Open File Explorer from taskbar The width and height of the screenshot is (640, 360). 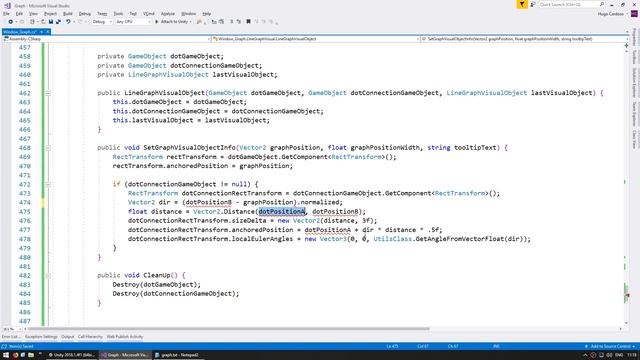[x=31, y=355]
